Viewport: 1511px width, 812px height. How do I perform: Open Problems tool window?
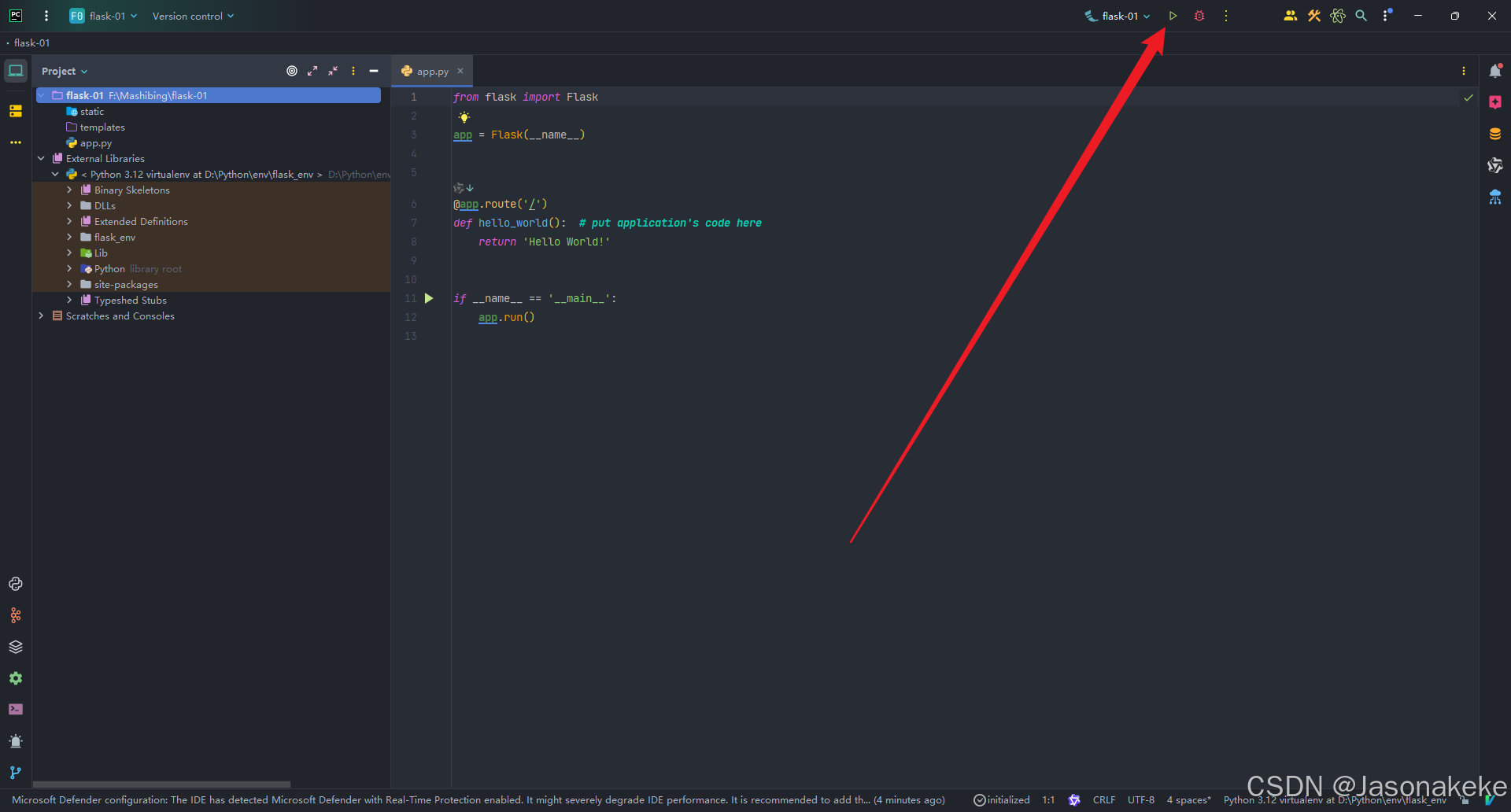pos(16,741)
